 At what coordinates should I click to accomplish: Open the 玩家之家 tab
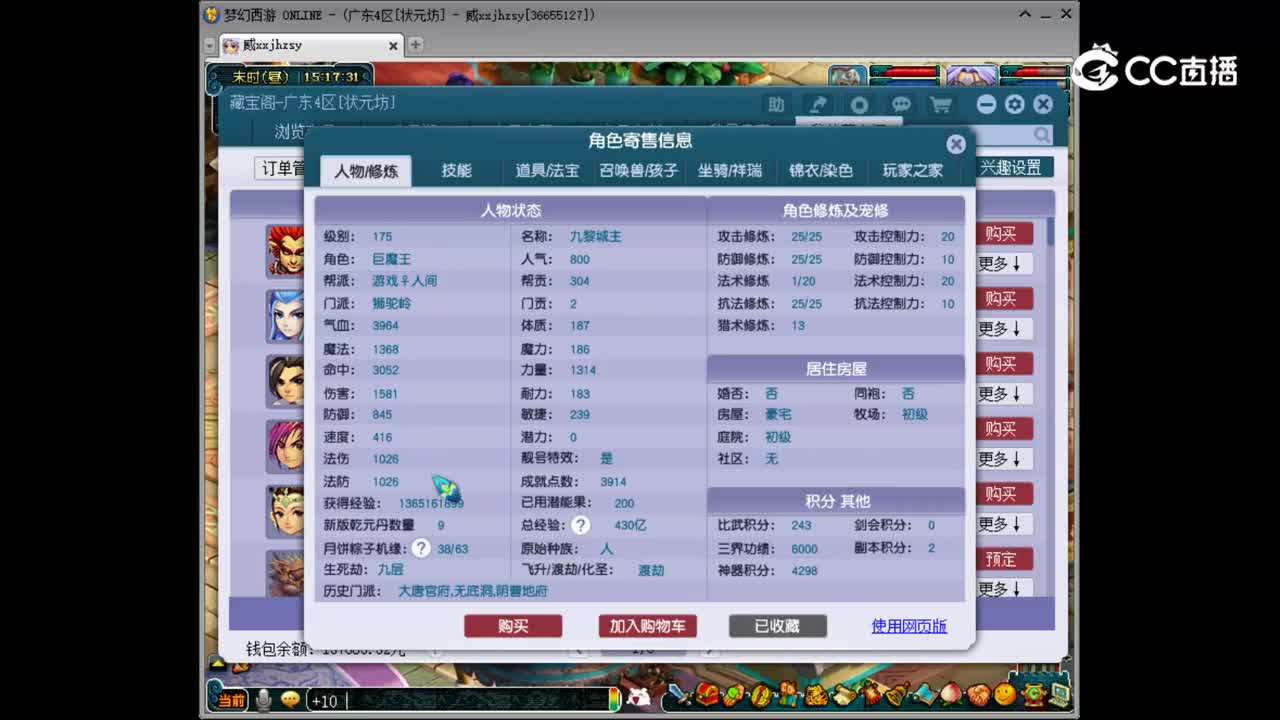point(912,171)
